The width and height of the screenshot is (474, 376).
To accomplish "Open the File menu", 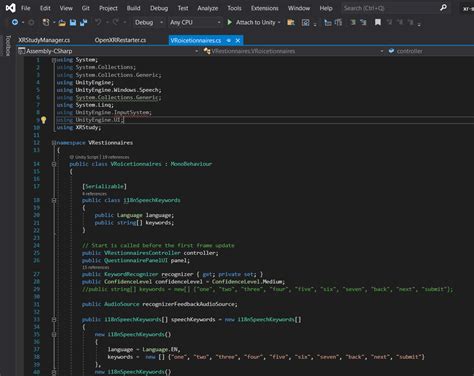I will tap(26, 8).
